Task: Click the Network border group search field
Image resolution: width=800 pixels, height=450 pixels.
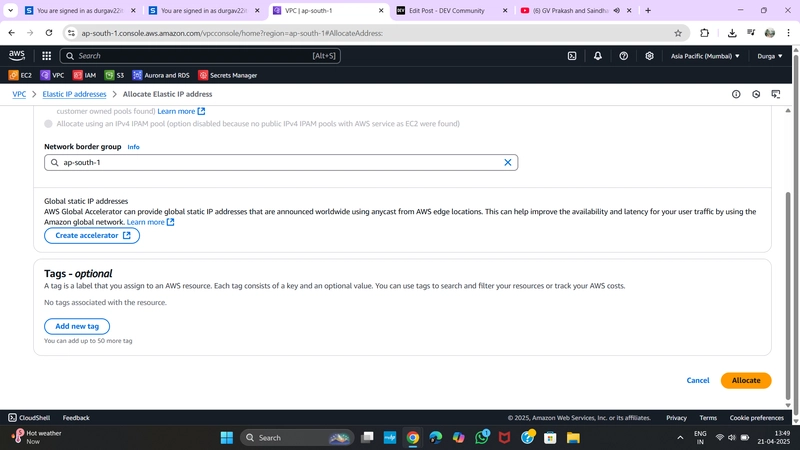Action: (281, 162)
